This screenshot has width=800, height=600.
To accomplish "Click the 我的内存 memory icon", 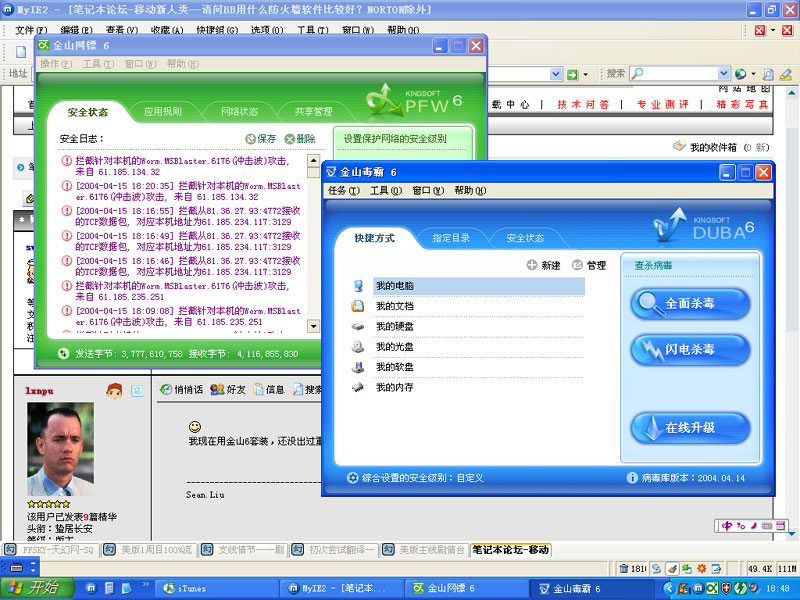I will (358, 388).
